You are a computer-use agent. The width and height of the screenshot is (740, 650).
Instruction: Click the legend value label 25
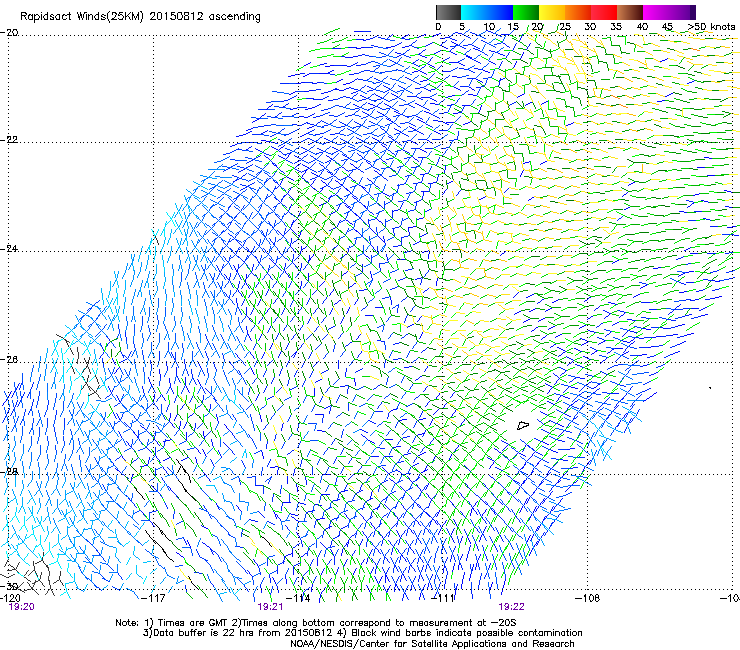pos(565,27)
